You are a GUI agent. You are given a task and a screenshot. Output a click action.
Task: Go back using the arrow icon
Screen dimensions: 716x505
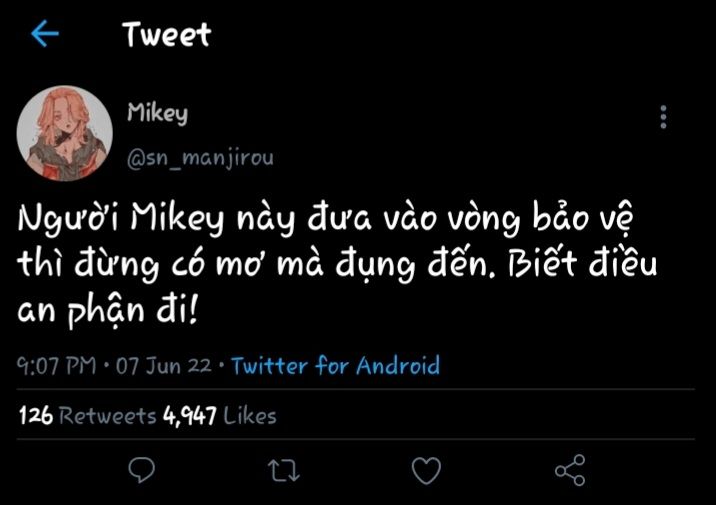(45, 35)
